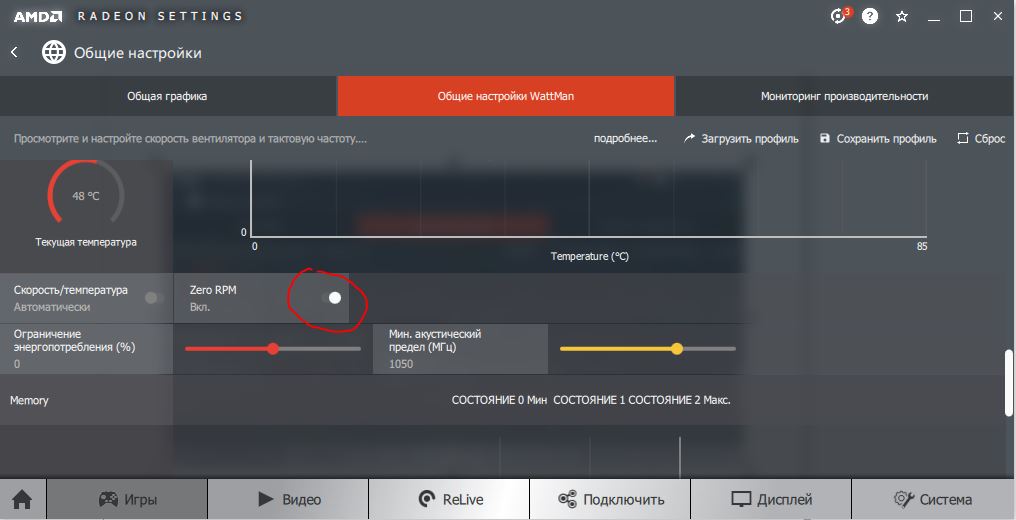The height and width of the screenshot is (520, 1016).
Task: Click the подробнее... link
Action: 625,139
